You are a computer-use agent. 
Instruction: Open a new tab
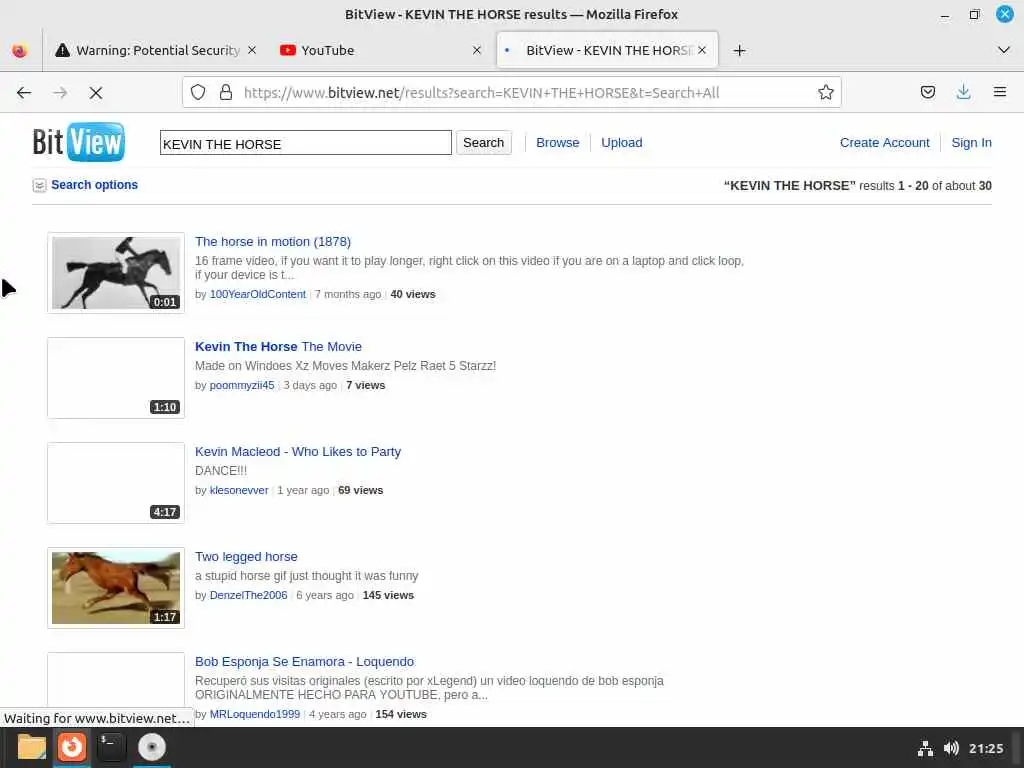click(x=739, y=50)
